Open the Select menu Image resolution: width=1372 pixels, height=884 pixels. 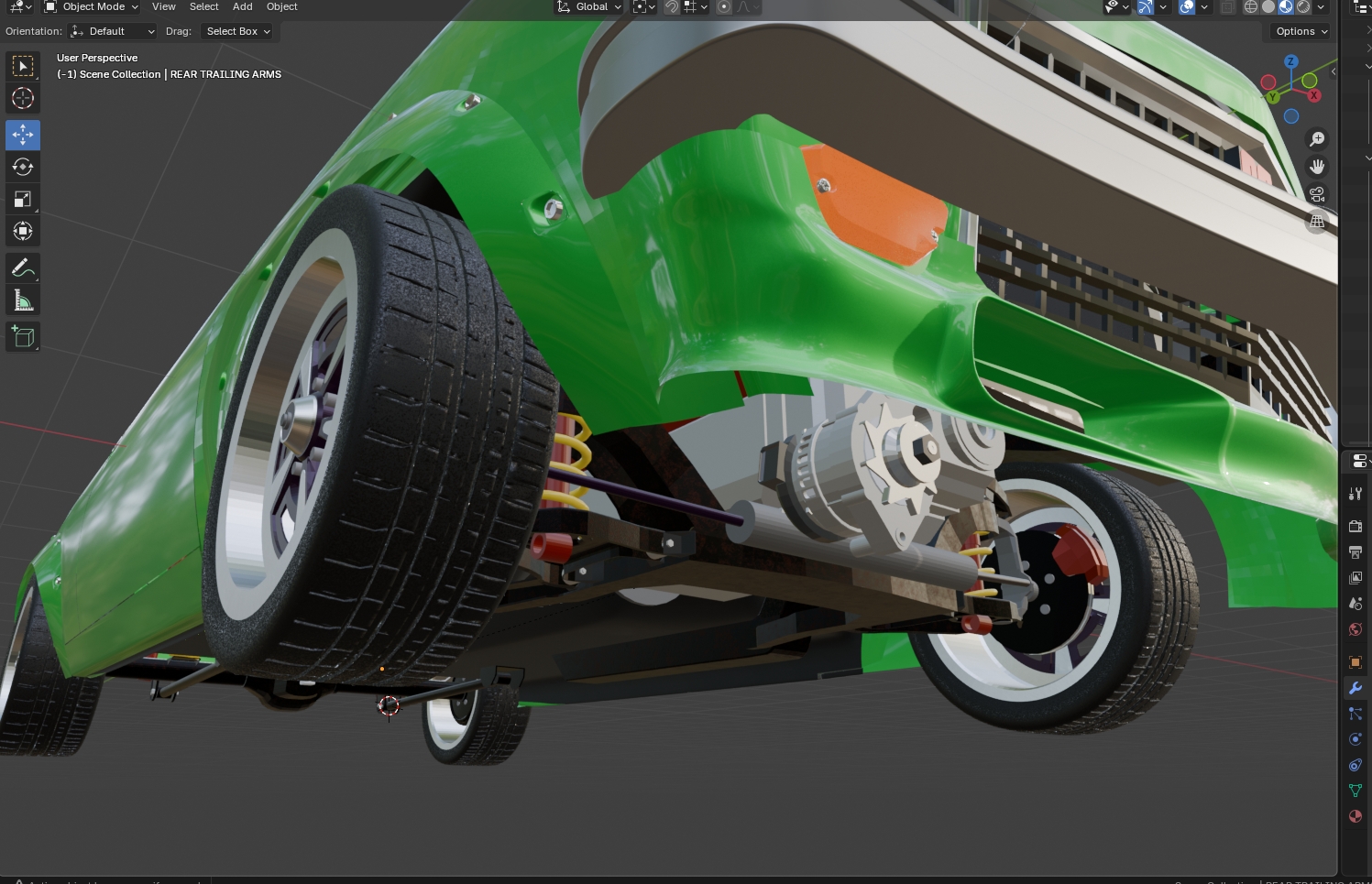click(x=203, y=7)
